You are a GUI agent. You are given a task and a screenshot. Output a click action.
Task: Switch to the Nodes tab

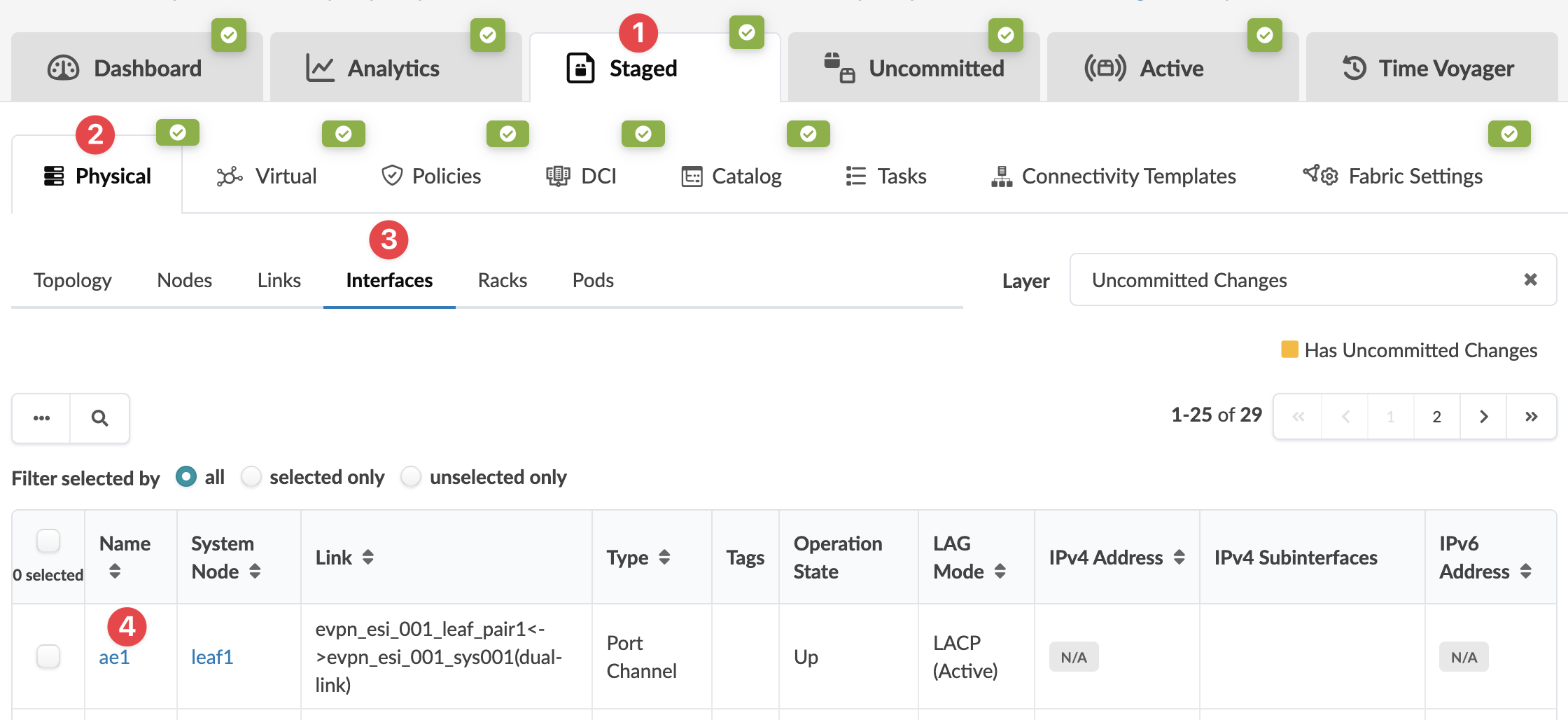pos(184,280)
